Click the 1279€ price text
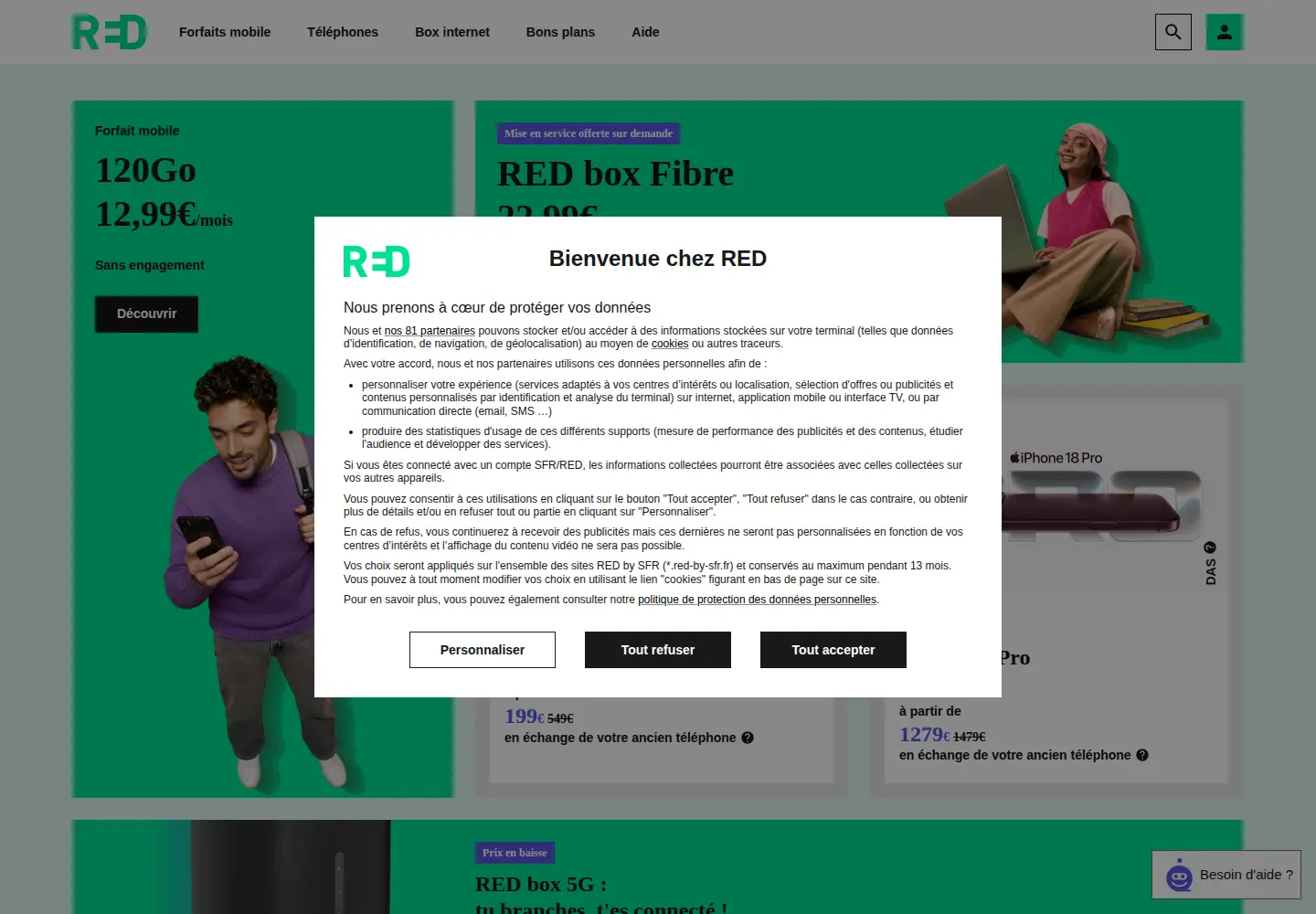 tap(924, 735)
